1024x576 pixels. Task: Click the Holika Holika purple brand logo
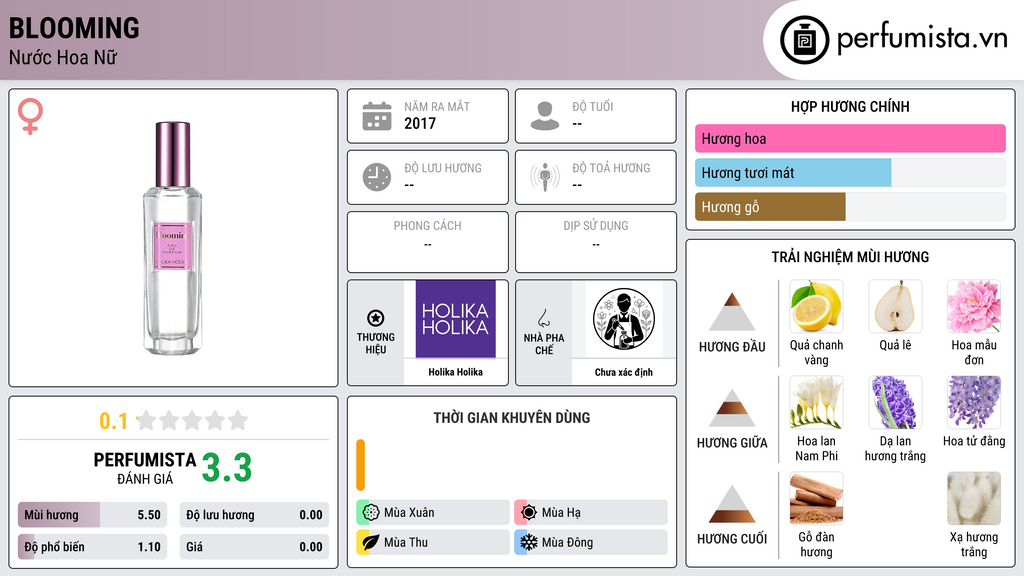(x=455, y=319)
